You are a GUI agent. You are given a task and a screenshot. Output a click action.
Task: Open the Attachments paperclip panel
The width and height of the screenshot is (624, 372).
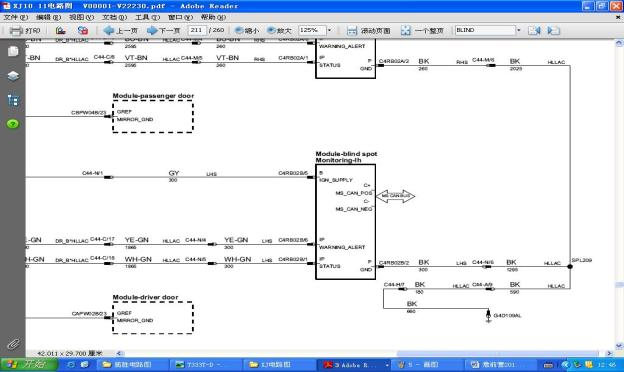pos(13,344)
